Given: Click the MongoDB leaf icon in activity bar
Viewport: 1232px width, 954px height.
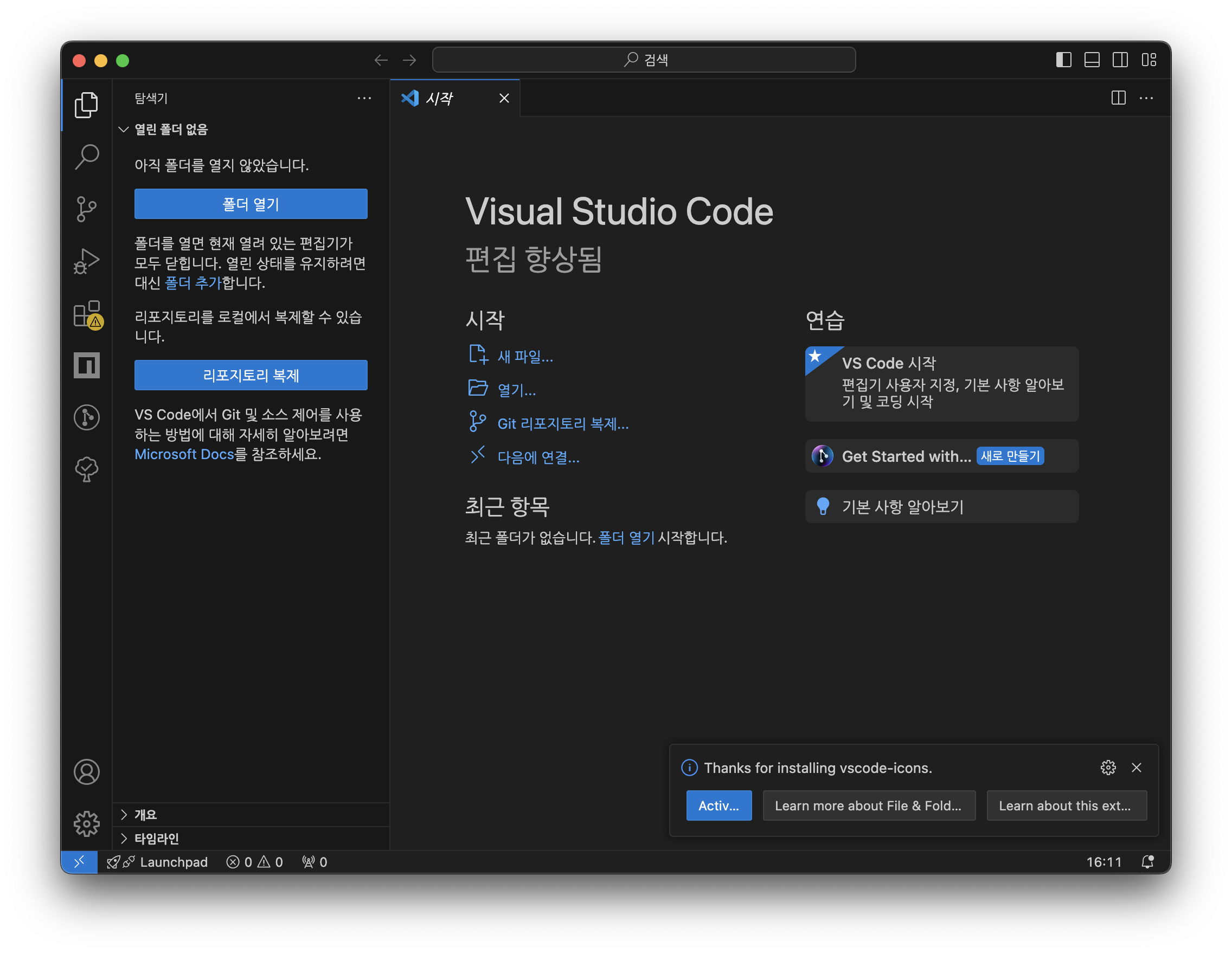Looking at the screenshot, I should tap(86, 469).
